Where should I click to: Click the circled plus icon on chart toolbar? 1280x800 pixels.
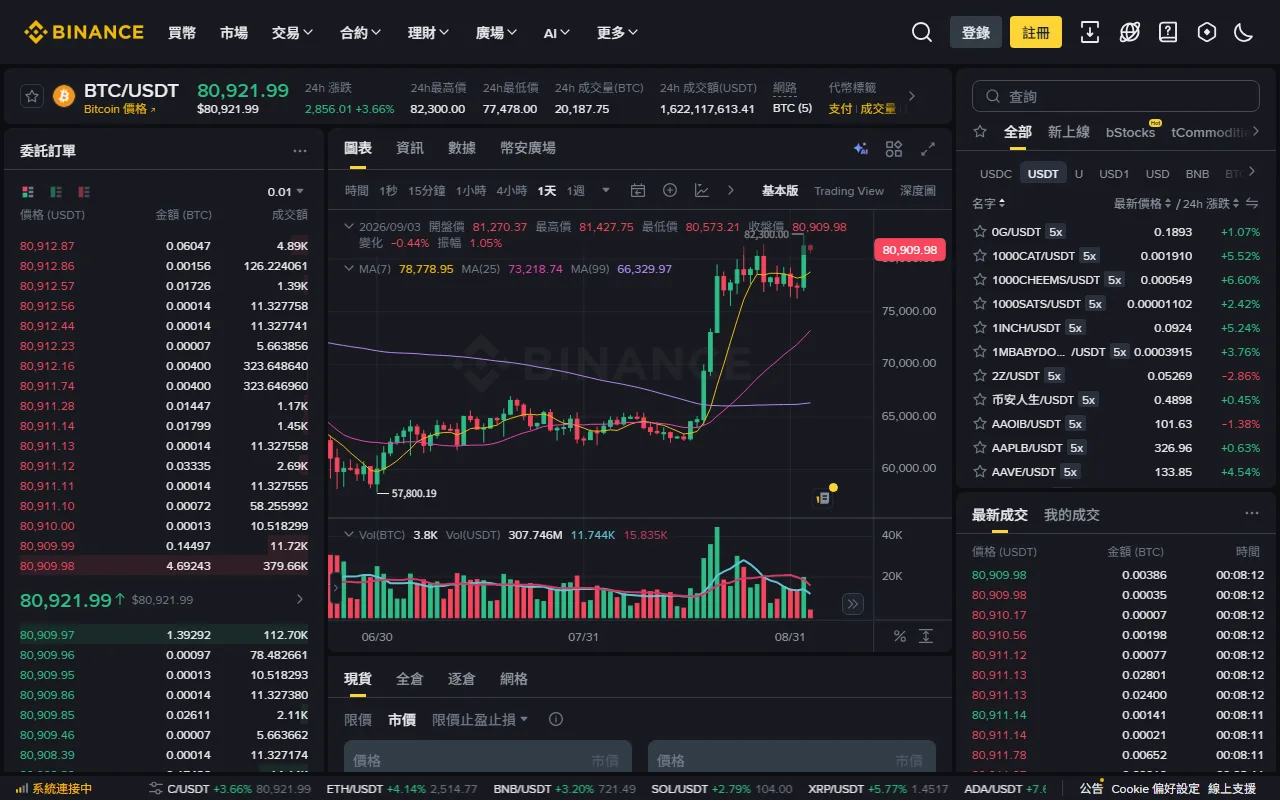[x=670, y=190]
